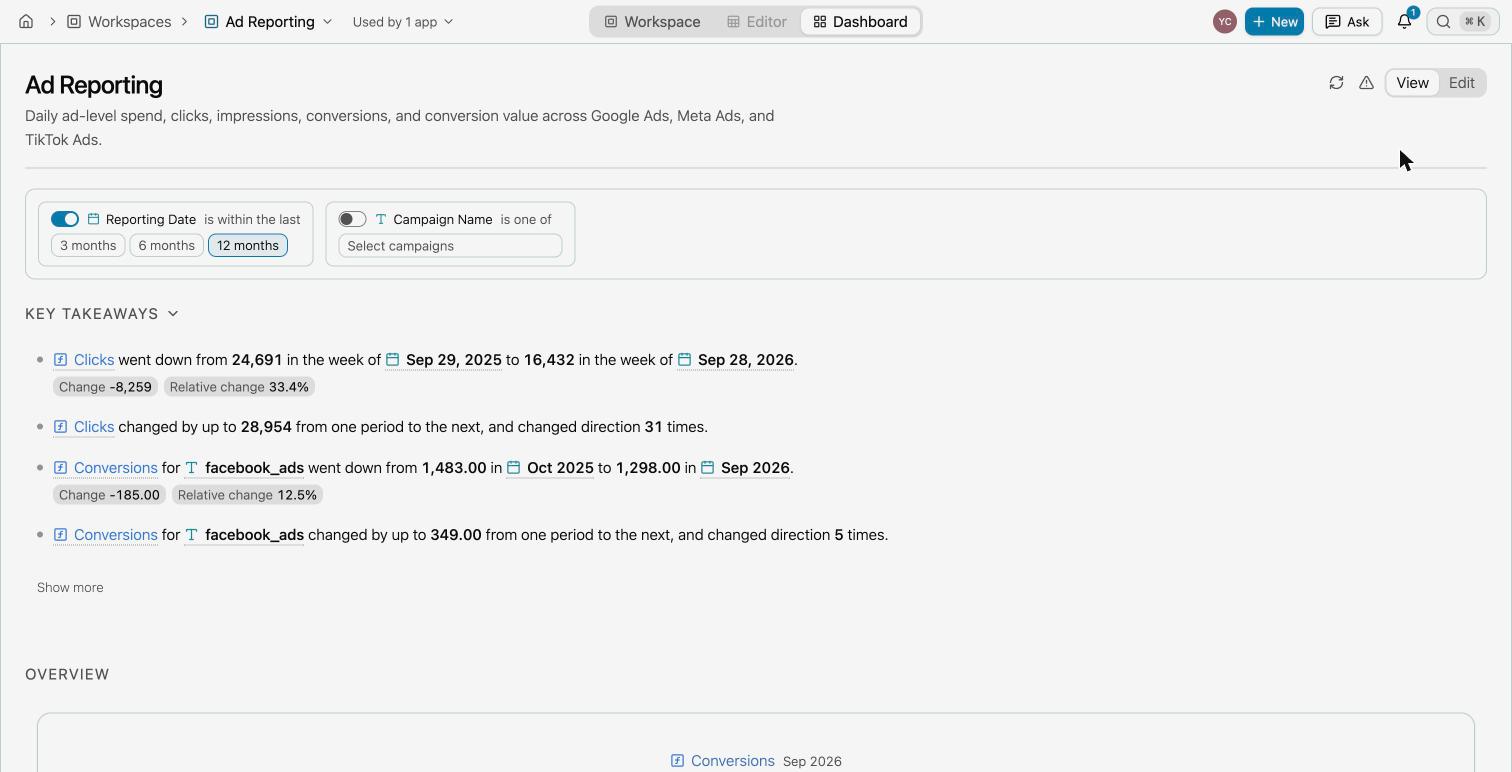
Task: Click the New button
Action: pos(1274,21)
